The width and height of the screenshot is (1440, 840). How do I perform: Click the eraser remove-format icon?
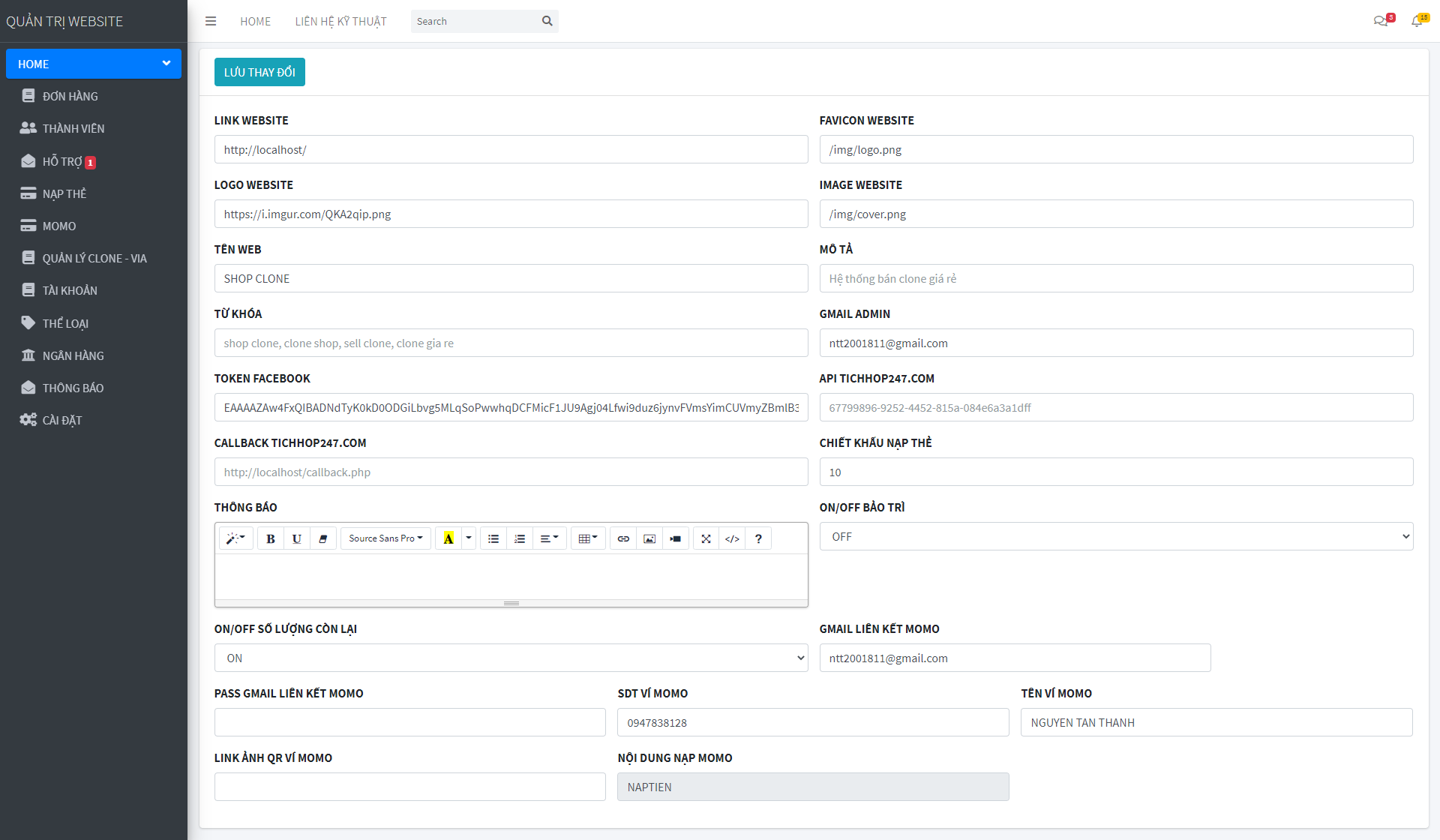coord(323,538)
